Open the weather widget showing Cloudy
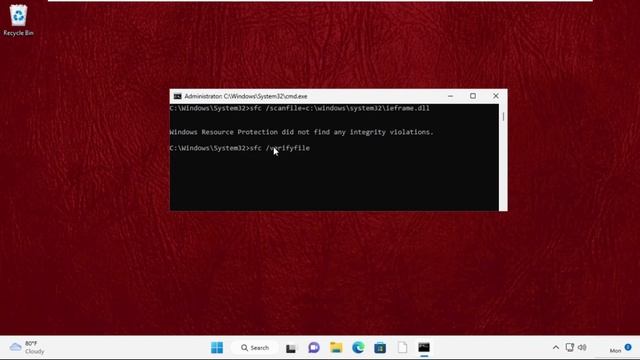 click(x=27, y=347)
